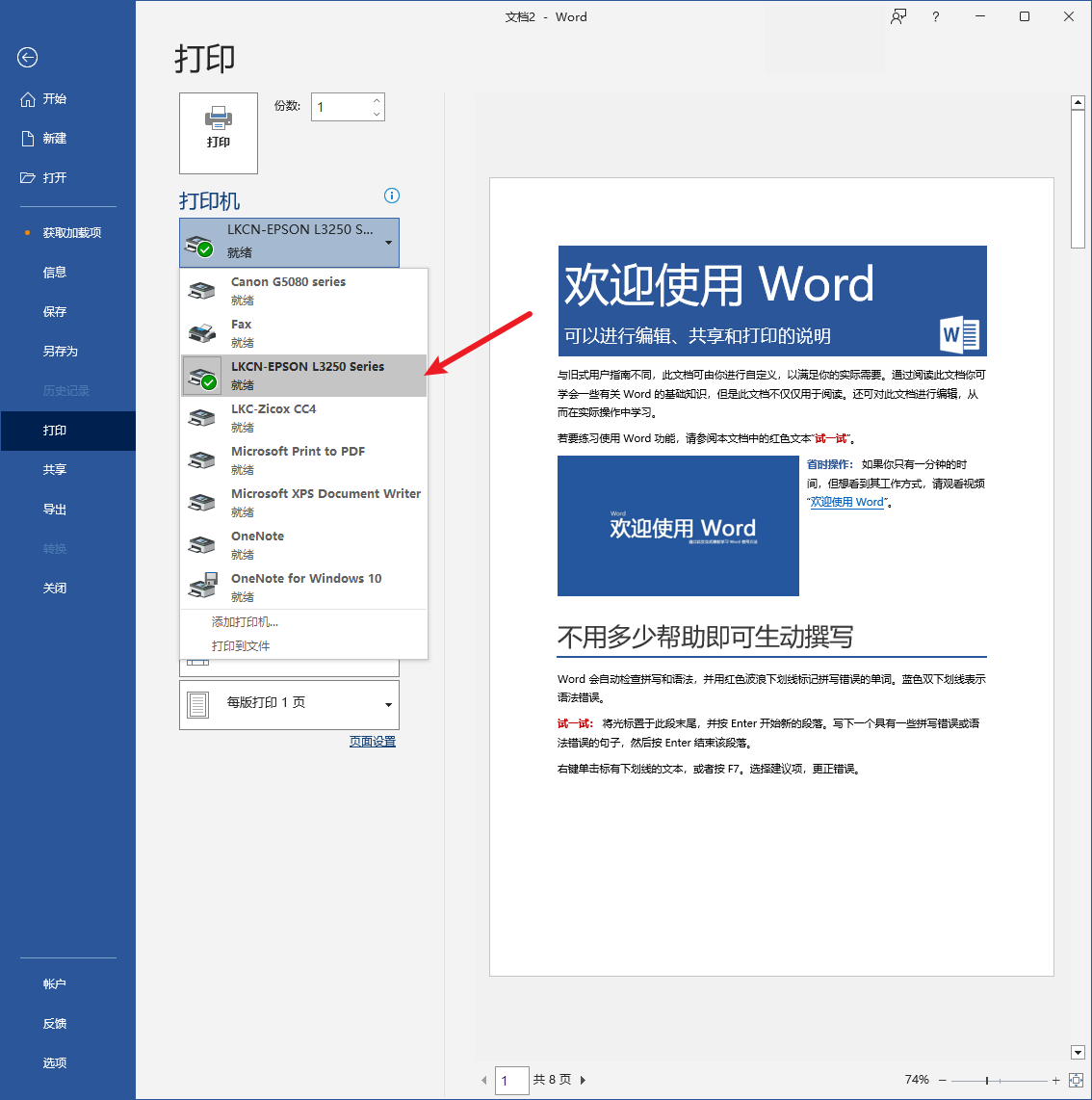Decrease the number of copies
The height and width of the screenshot is (1100, 1092).
click(377, 114)
